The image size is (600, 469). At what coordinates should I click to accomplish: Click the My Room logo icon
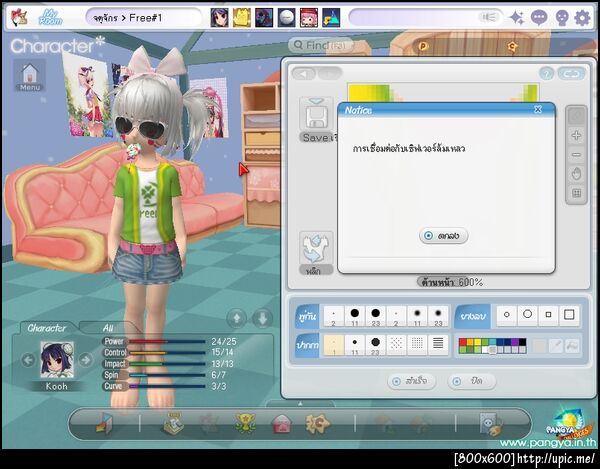pos(51,18)
